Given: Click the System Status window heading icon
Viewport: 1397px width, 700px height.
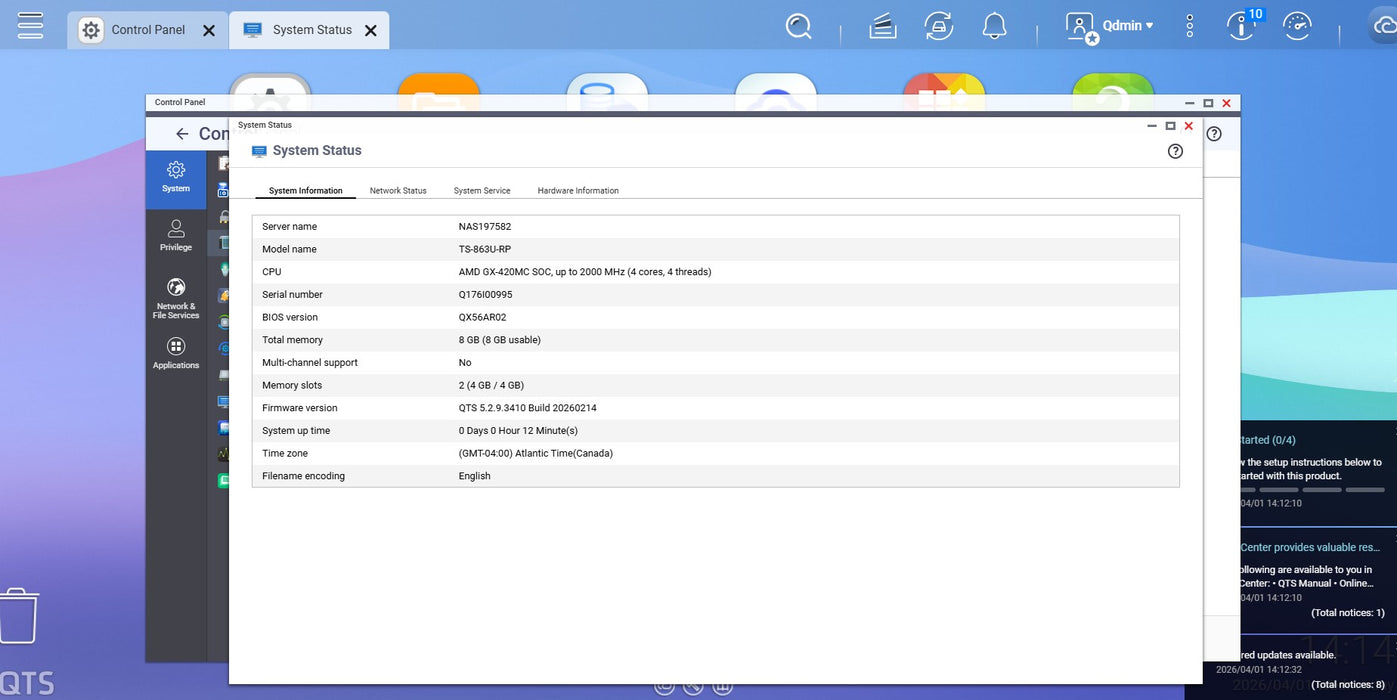Looking at the screenshot, I should pyautogui.click(x=259, y=151).
